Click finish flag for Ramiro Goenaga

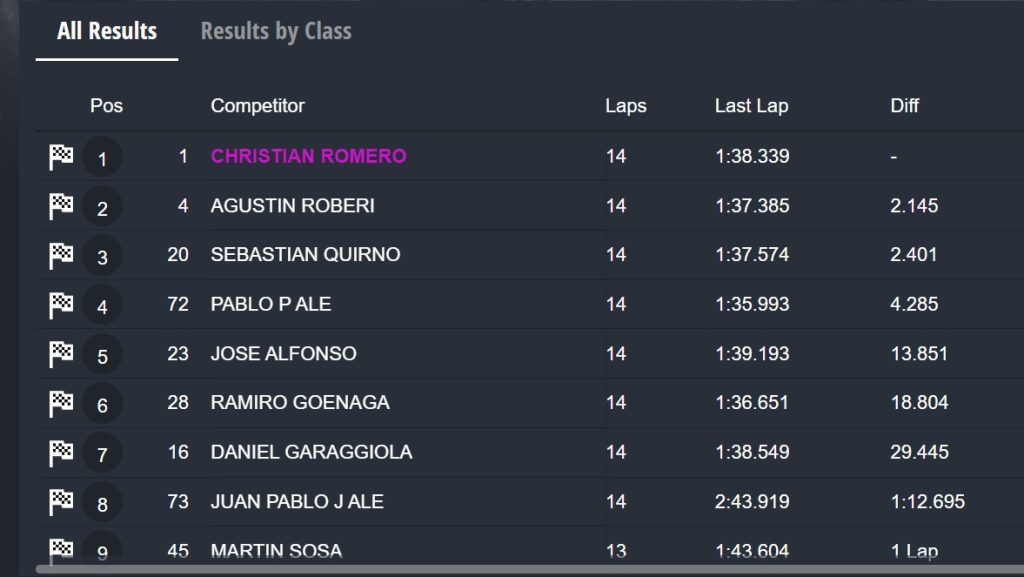coord(61,402)
